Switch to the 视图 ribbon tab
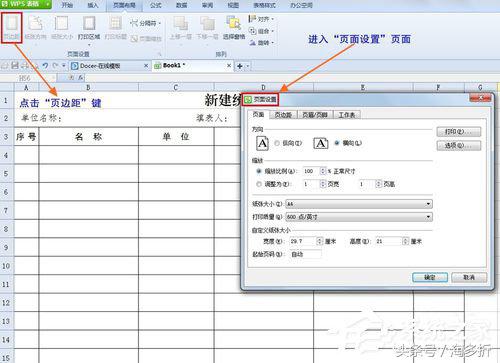500x363 pixels. tap(233, 5)
